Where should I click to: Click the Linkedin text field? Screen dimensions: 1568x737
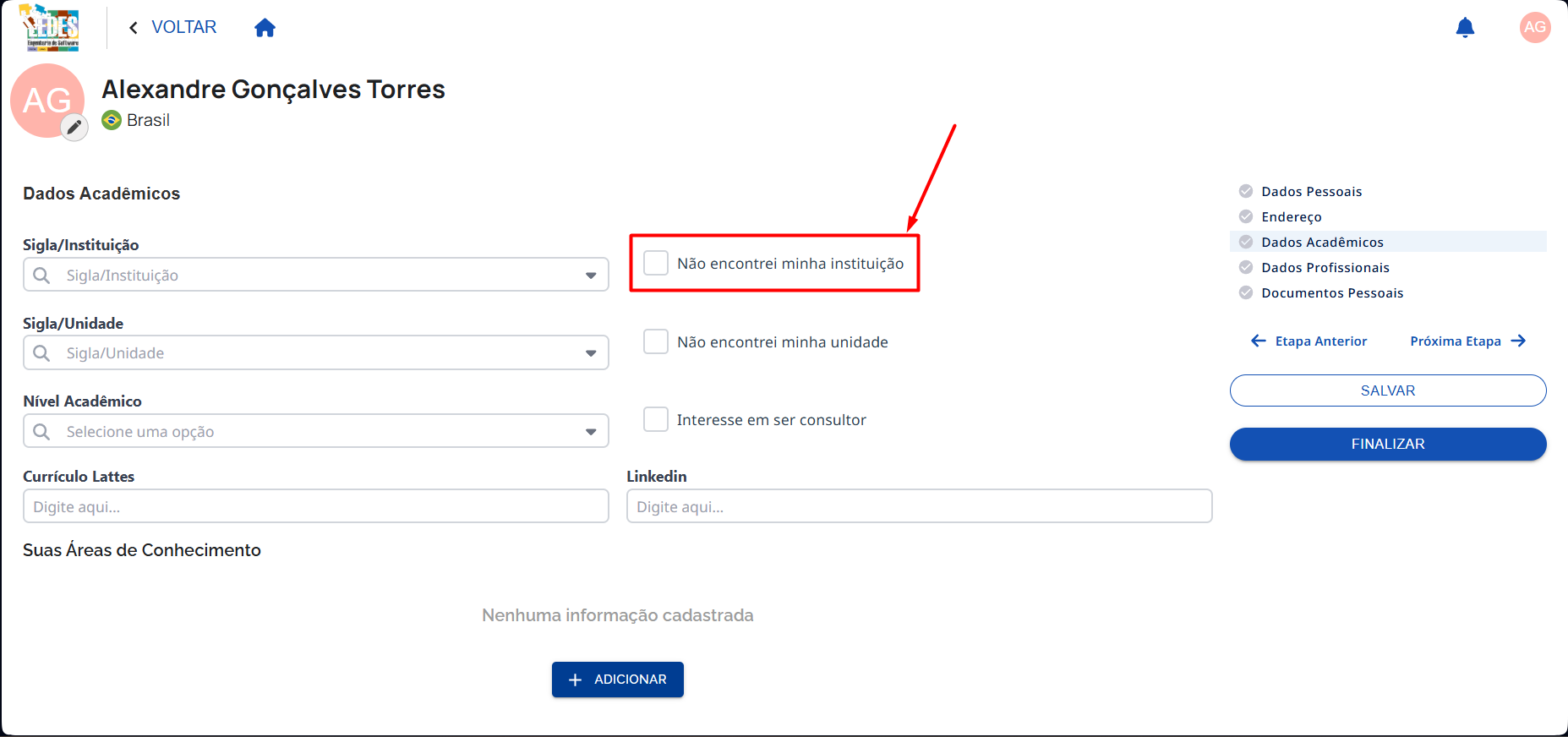pyautogui.click(x=920, y=506)
